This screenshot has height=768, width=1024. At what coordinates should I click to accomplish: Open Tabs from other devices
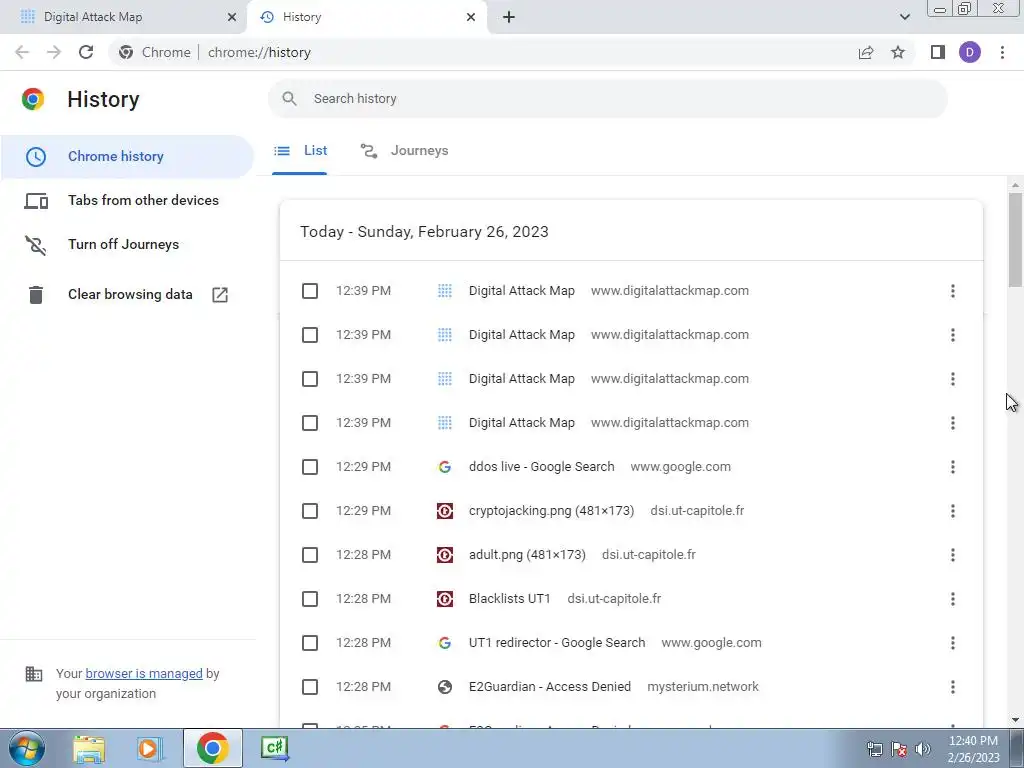pyautogui.click(x=127, y=200)
